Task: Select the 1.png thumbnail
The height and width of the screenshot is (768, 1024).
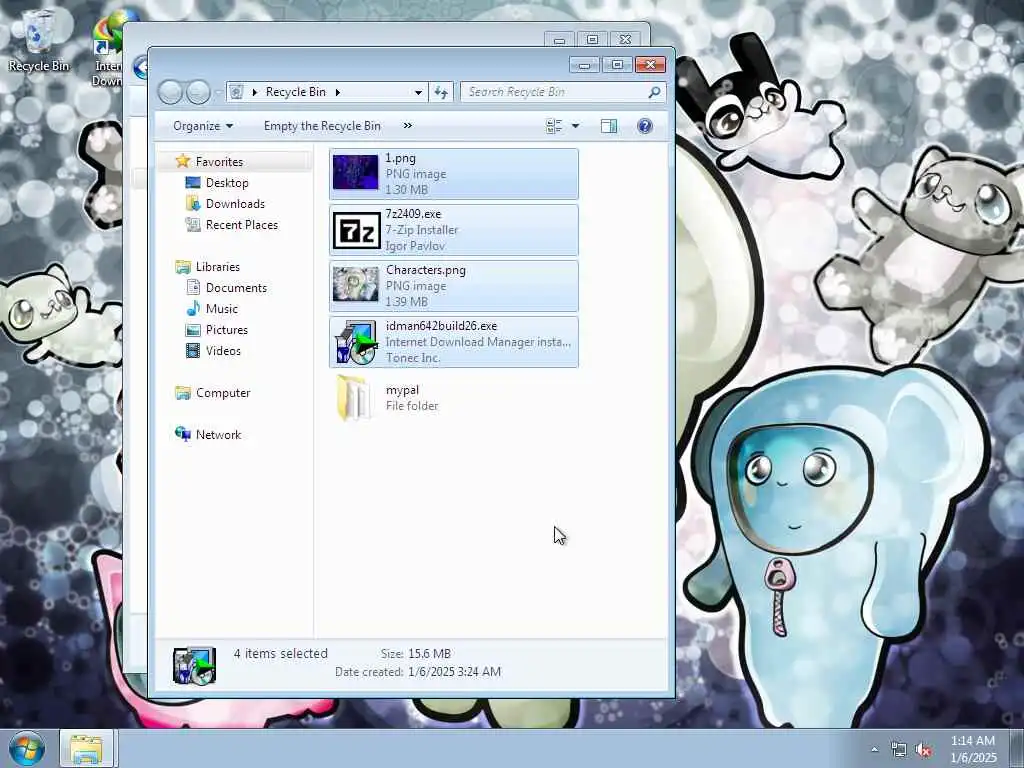Action: 355,172
